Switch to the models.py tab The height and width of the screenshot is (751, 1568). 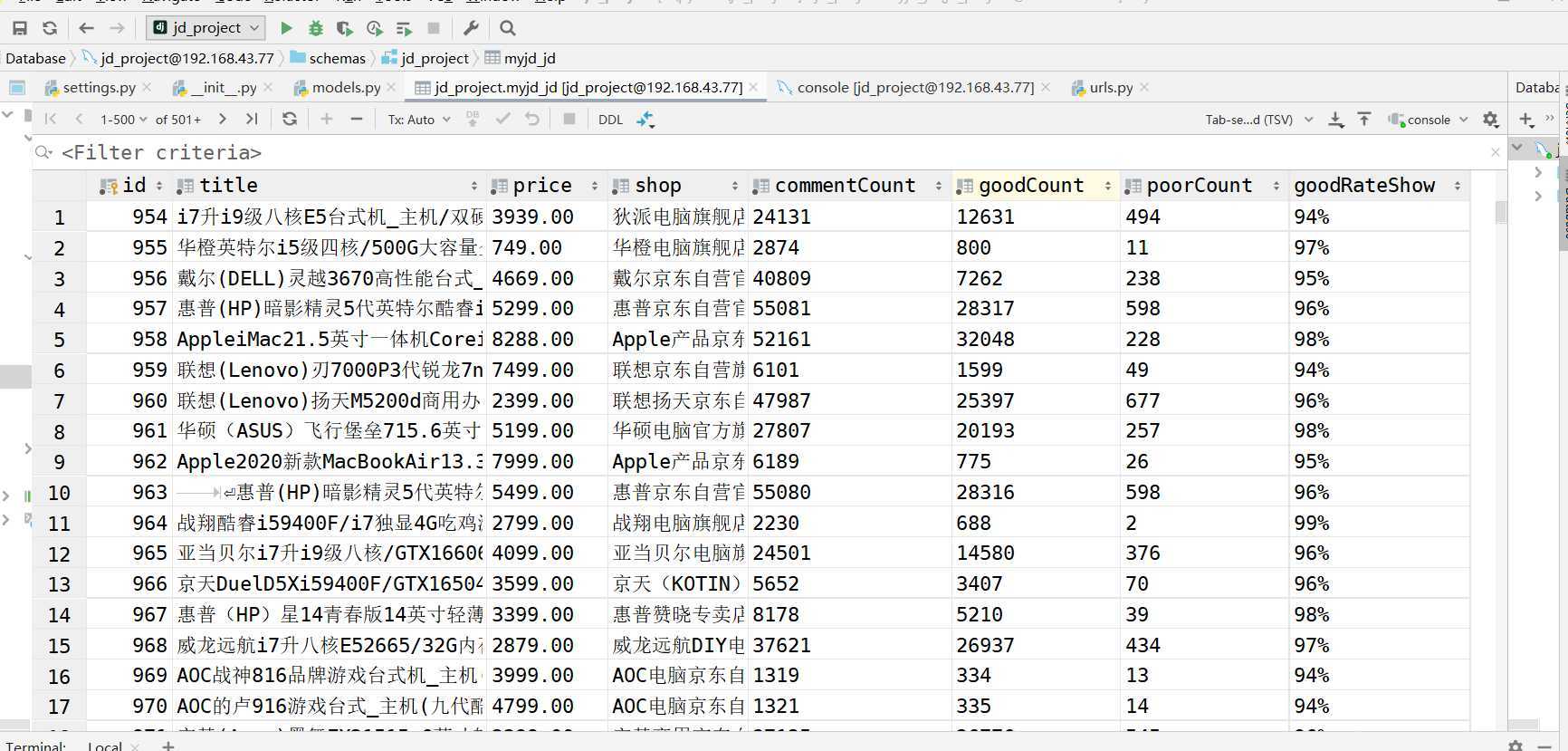coord(346,88)
